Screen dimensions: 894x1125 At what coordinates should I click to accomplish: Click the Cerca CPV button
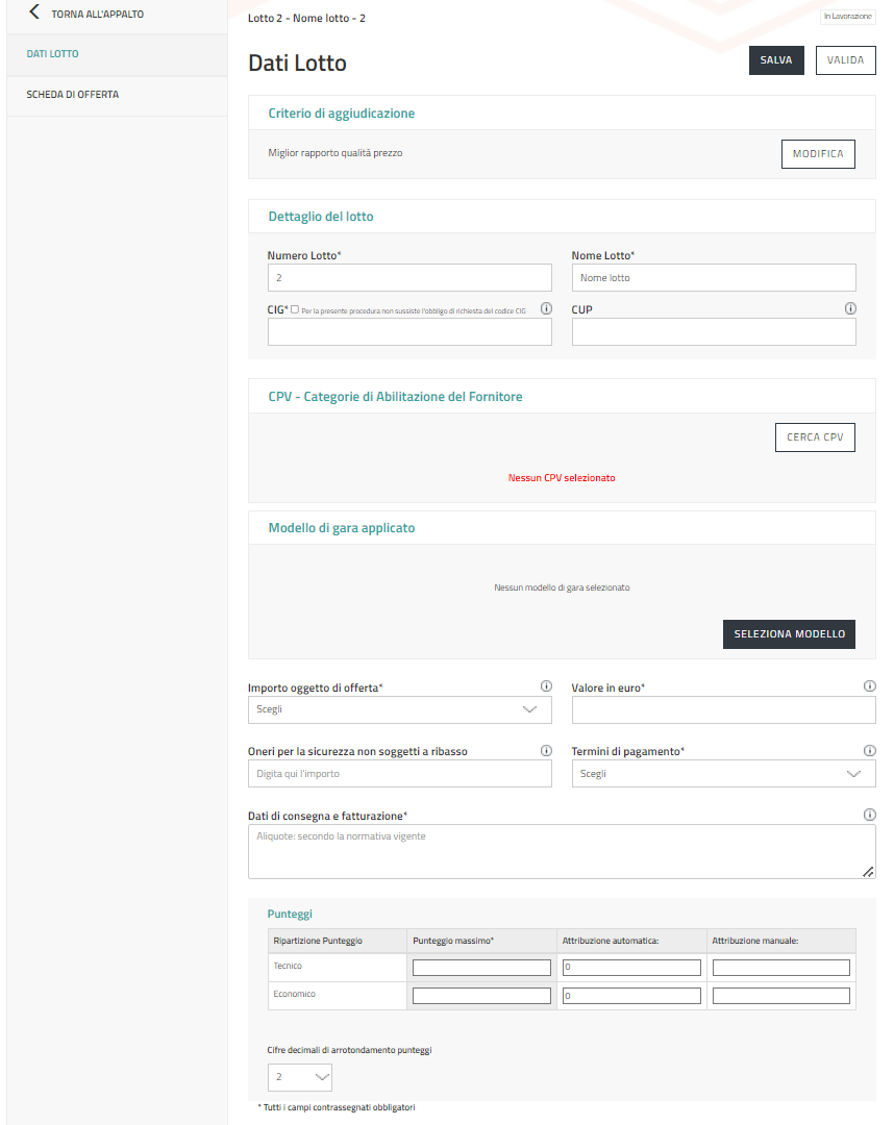coord(814,438)
